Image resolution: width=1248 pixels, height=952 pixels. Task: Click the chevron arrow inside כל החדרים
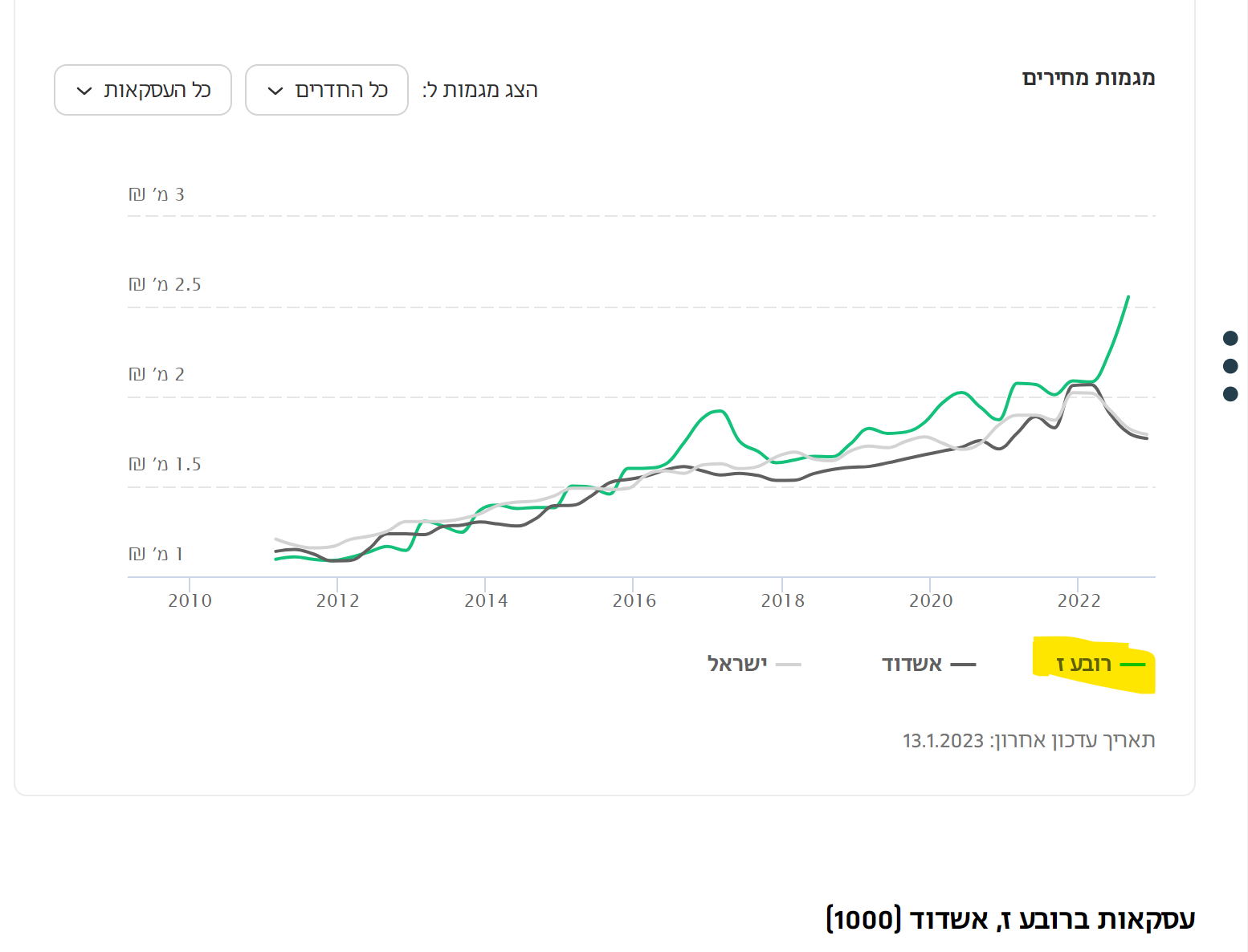275,91
